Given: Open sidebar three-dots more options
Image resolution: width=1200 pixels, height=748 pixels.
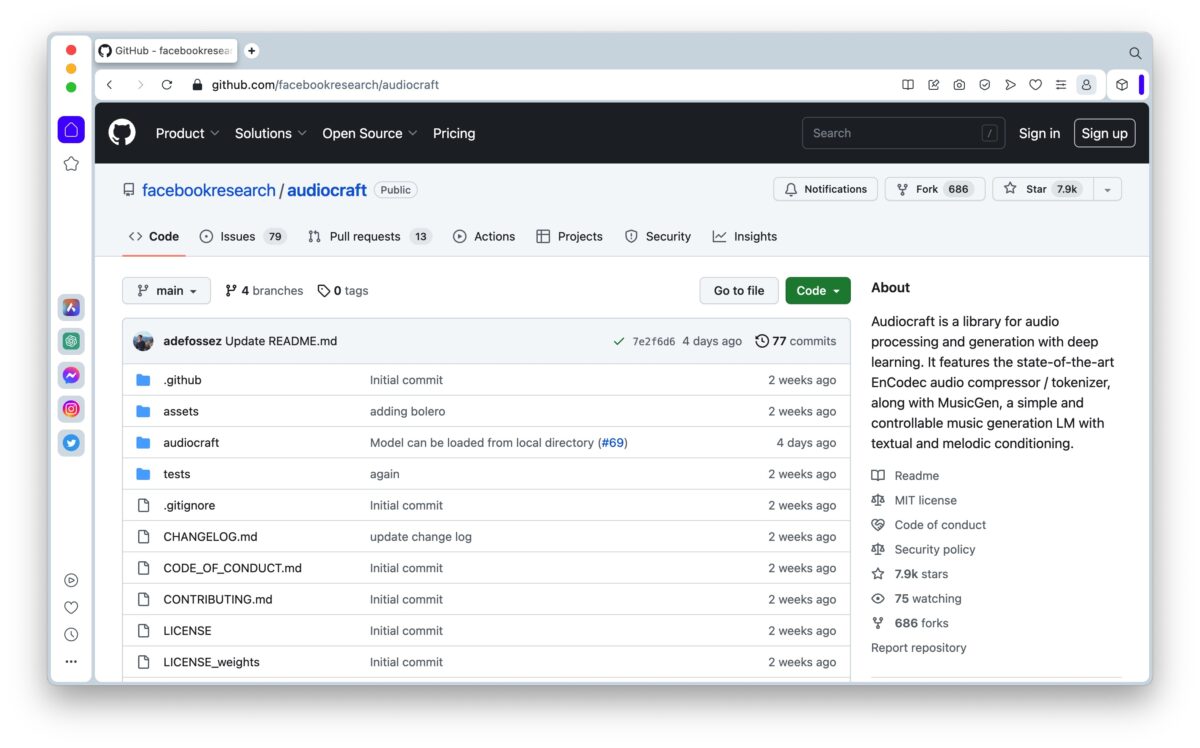Looking at the screenshot, I should click(x=71, y=661).
